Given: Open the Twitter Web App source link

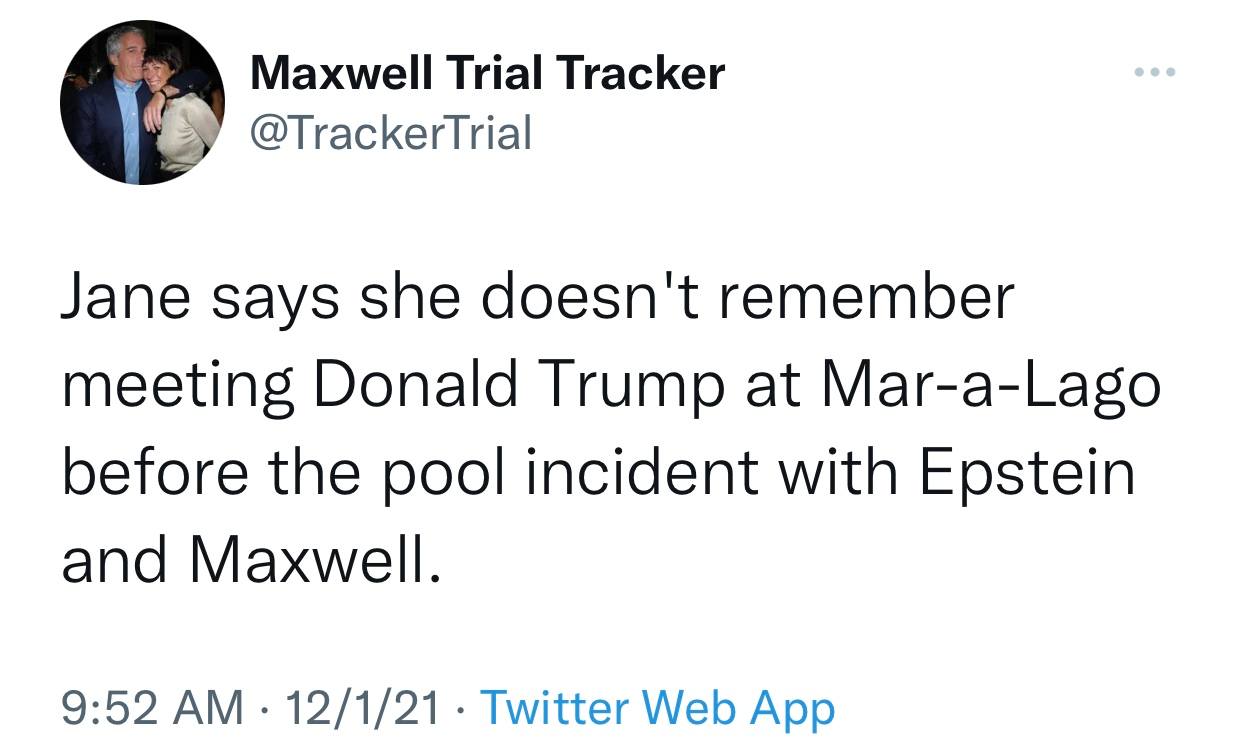Looking at the screenshot, I should point(657,708).
